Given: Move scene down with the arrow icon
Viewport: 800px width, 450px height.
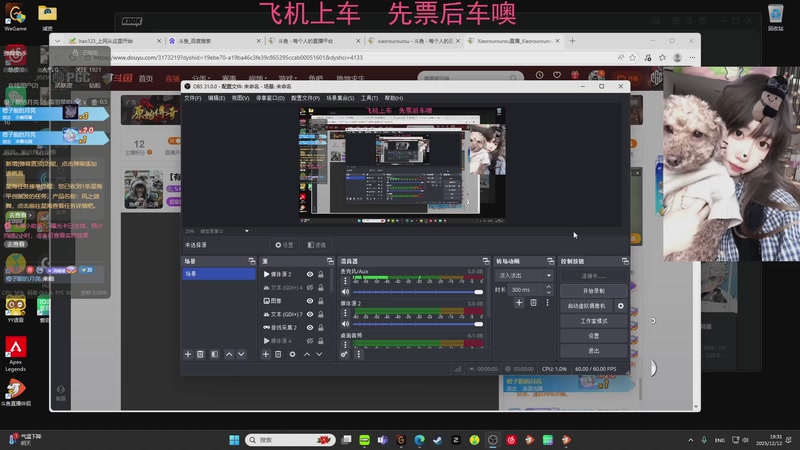Looking at the screenshot, I should click(241, 354).
